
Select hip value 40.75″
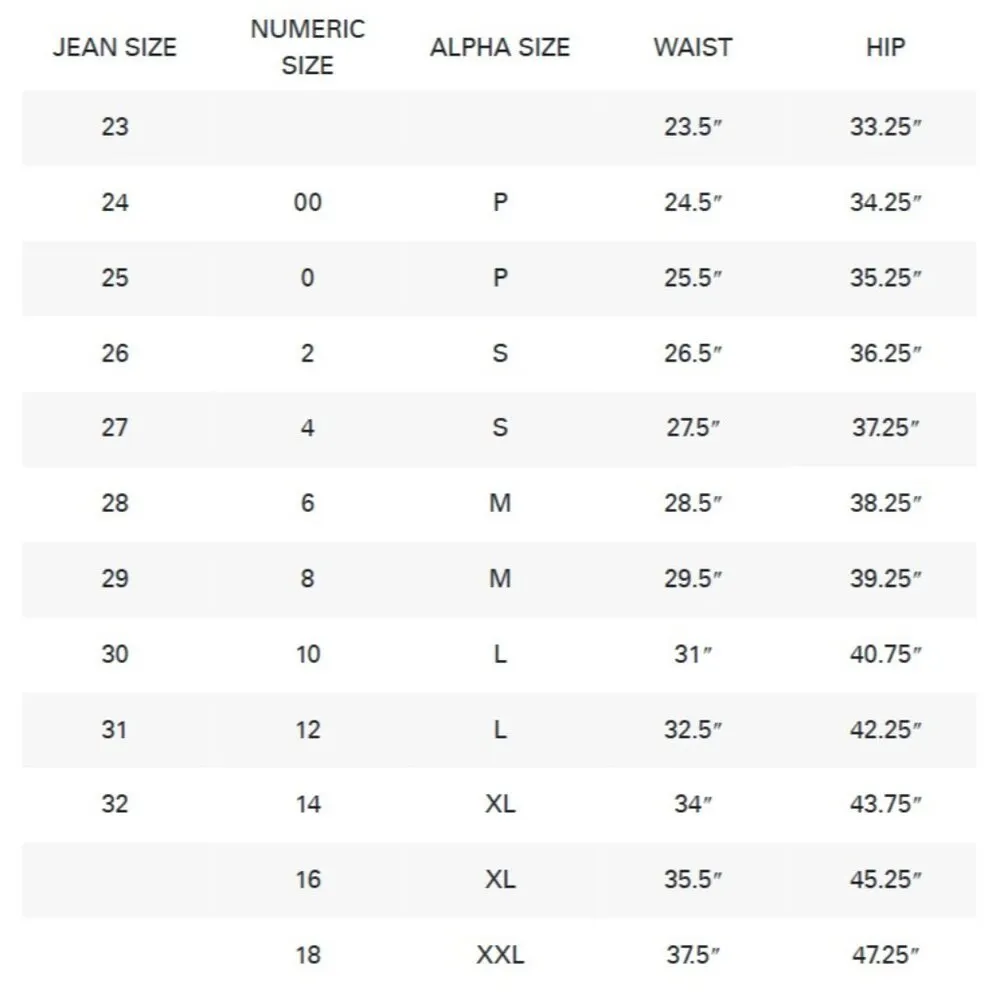(x=885, y=654)
